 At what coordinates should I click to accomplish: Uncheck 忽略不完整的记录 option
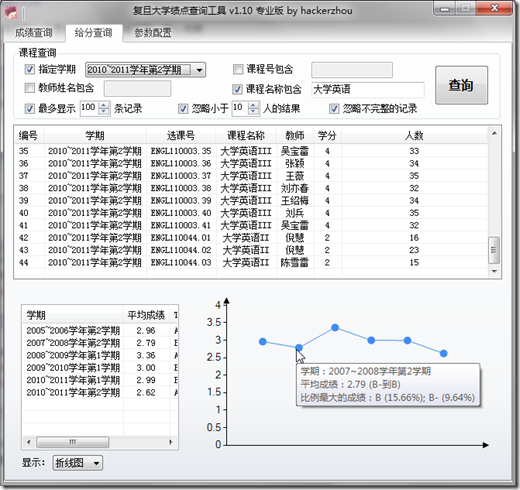pyautogui.click(x=334, y=108)
